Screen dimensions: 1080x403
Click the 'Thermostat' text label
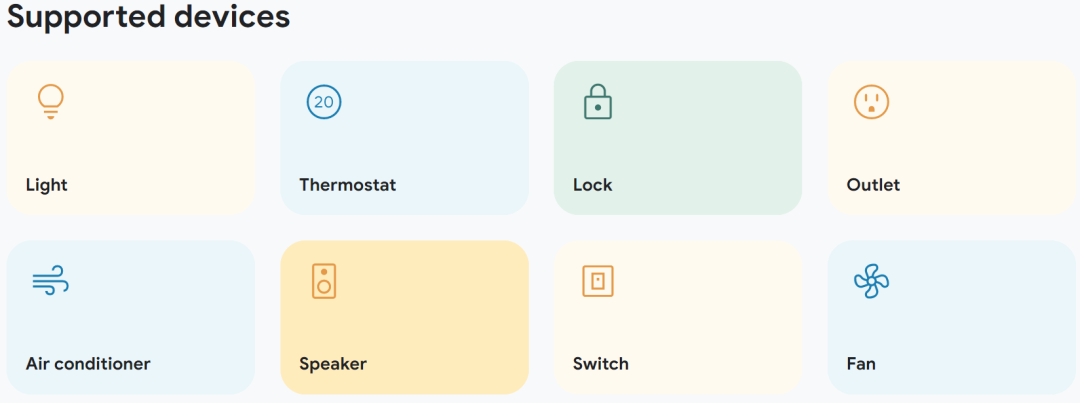(348, 185)
